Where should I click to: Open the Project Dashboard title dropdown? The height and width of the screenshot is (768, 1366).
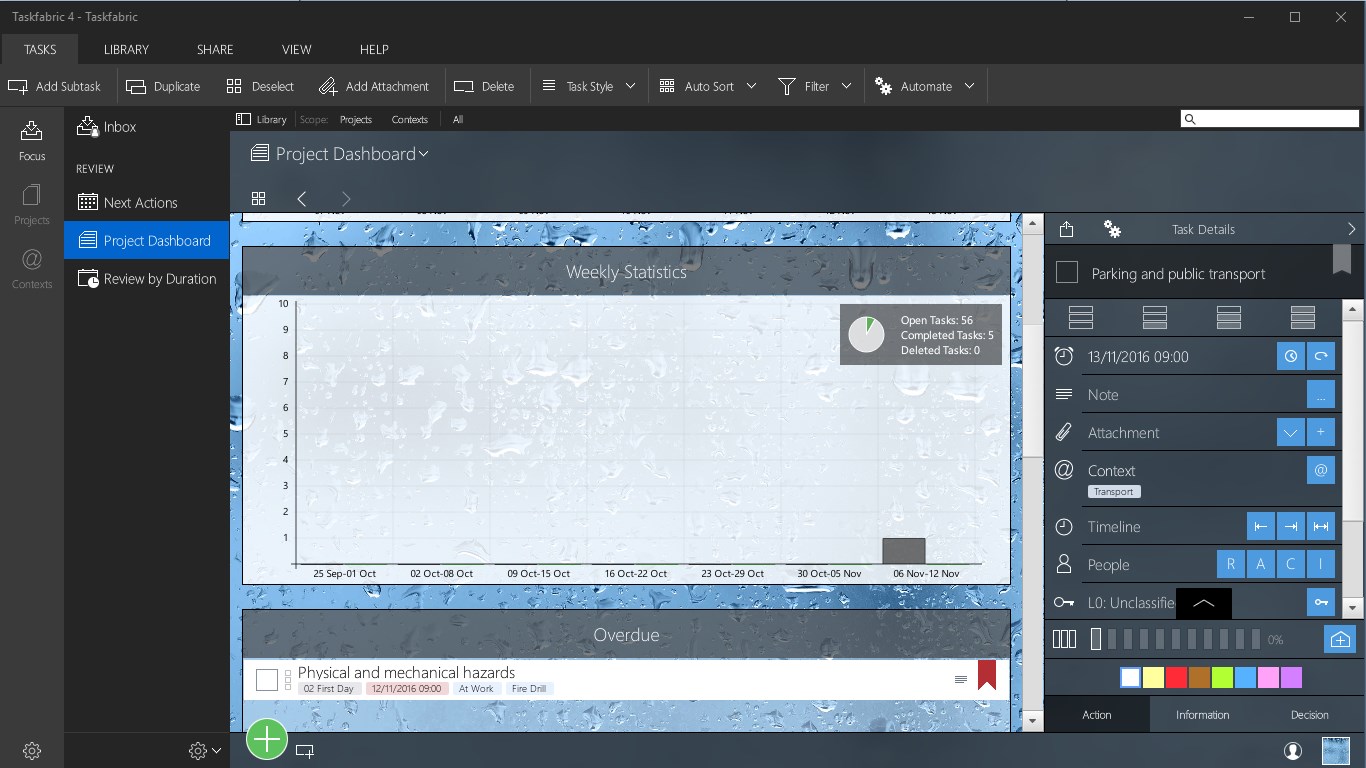(423, 154)
